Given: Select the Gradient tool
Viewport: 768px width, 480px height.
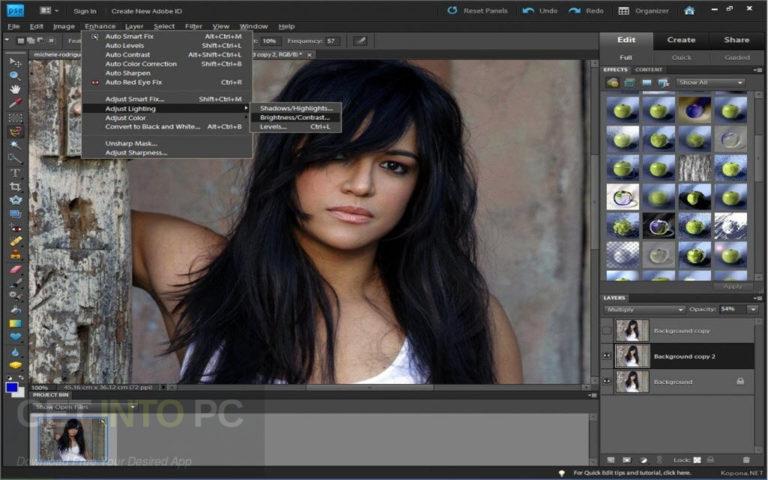Looking at the screenshot, I should point(16,323).
